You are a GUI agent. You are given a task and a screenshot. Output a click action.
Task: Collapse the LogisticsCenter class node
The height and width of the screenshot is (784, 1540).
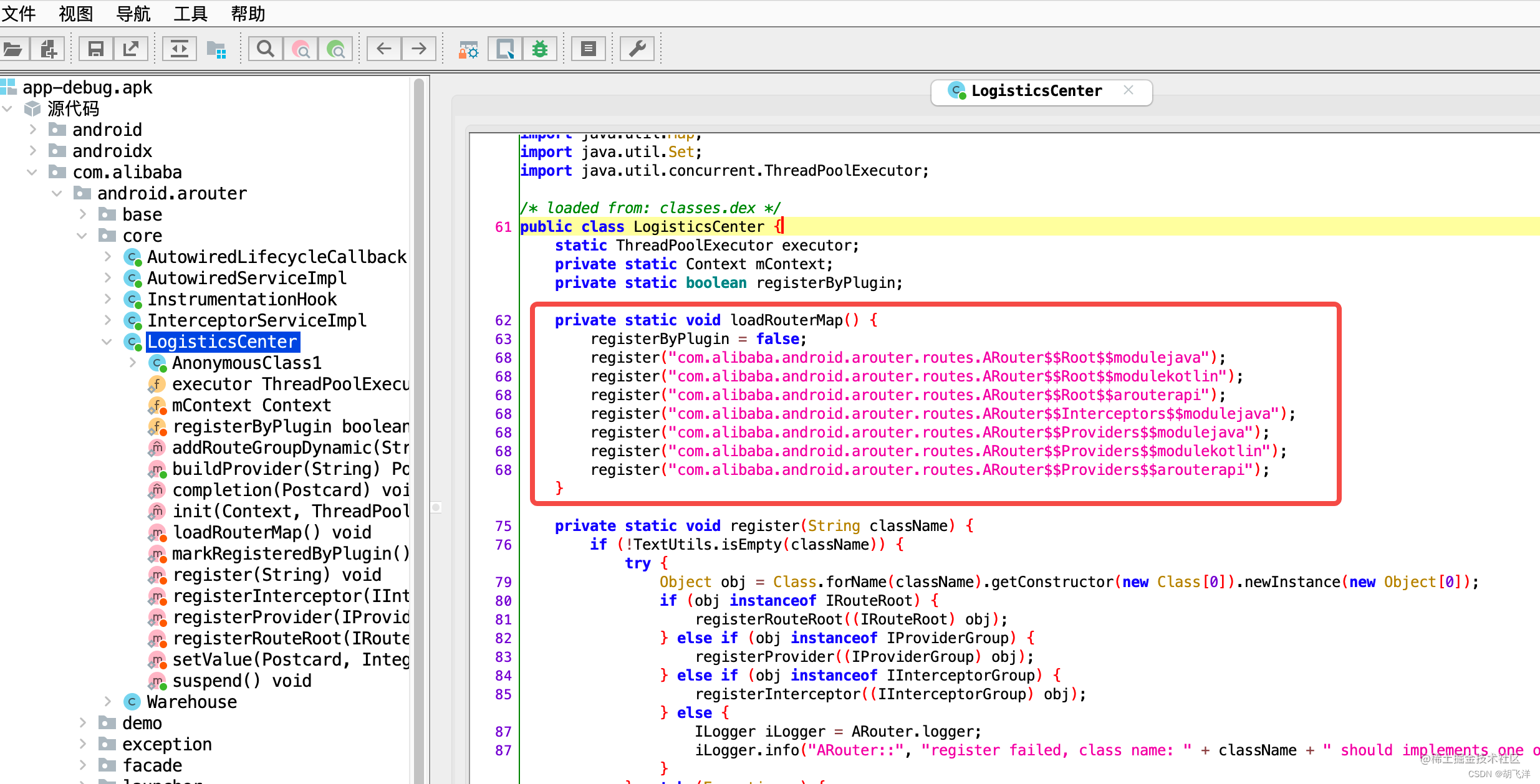coord(107,342)
